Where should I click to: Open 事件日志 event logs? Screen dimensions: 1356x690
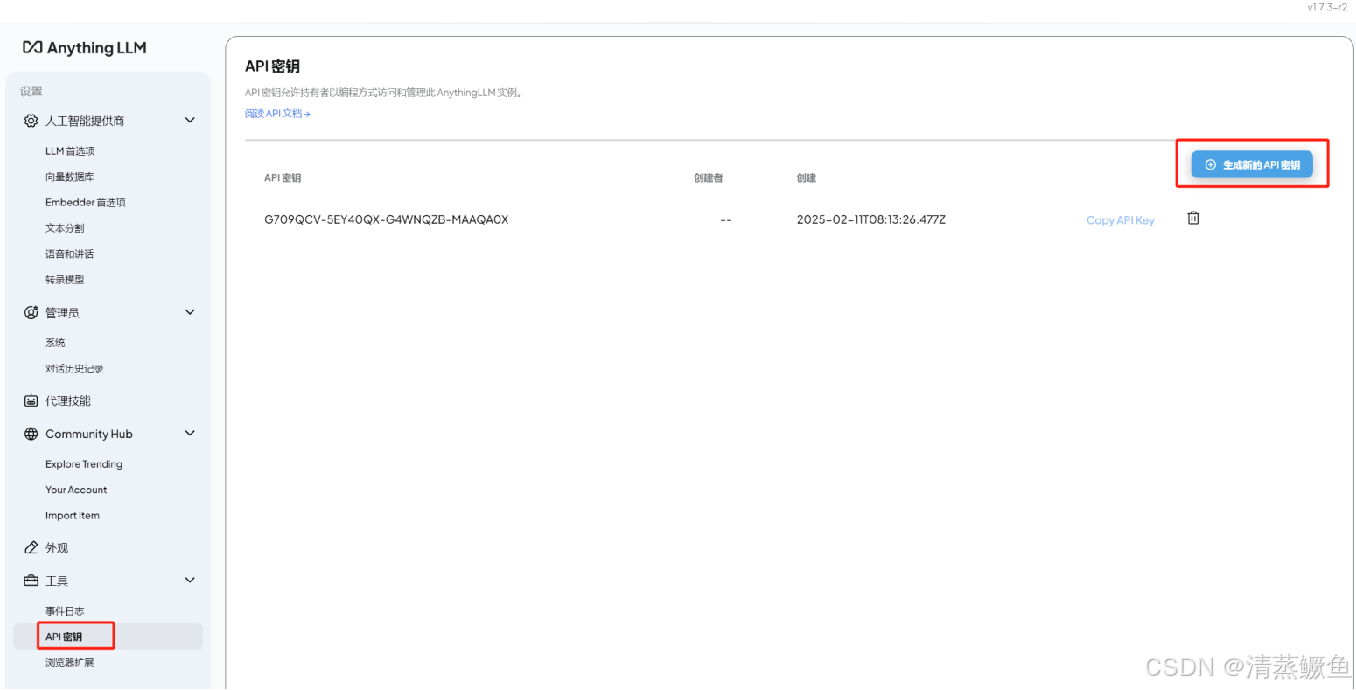pyautogui.click(x=65, y=611)
